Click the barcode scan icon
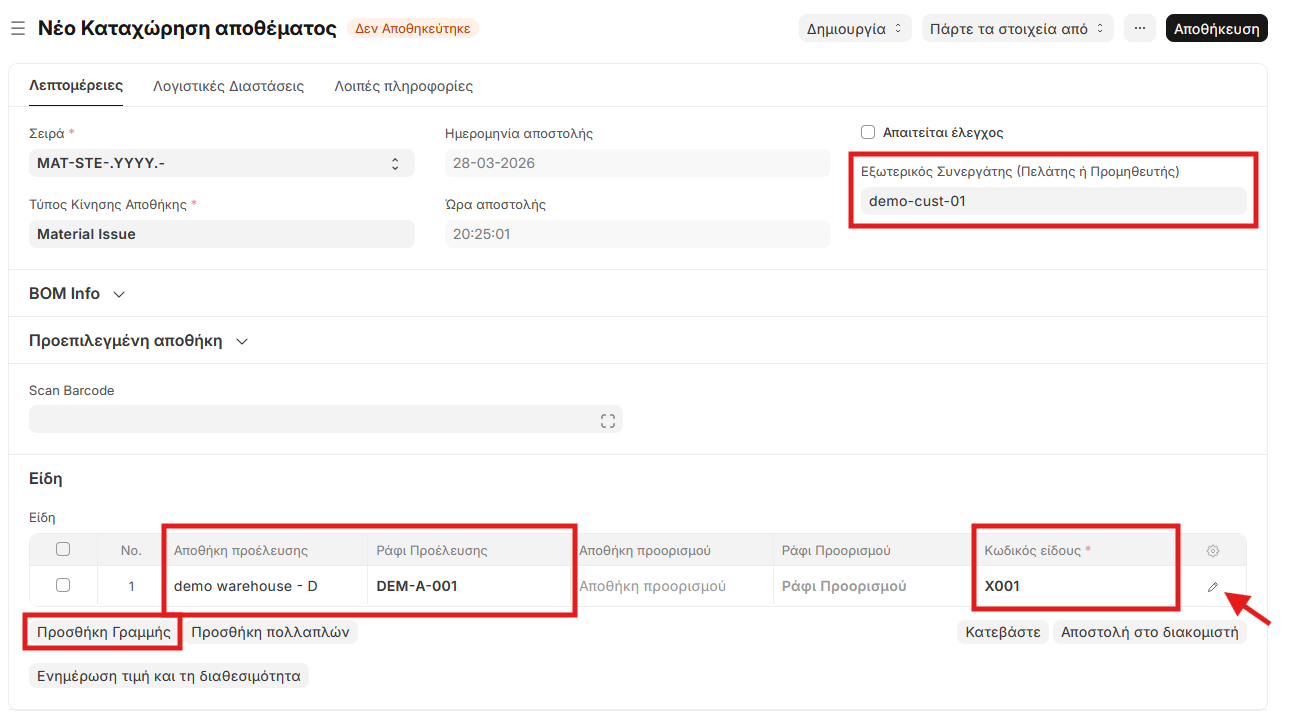1293x723 pixels. point(607,421)
